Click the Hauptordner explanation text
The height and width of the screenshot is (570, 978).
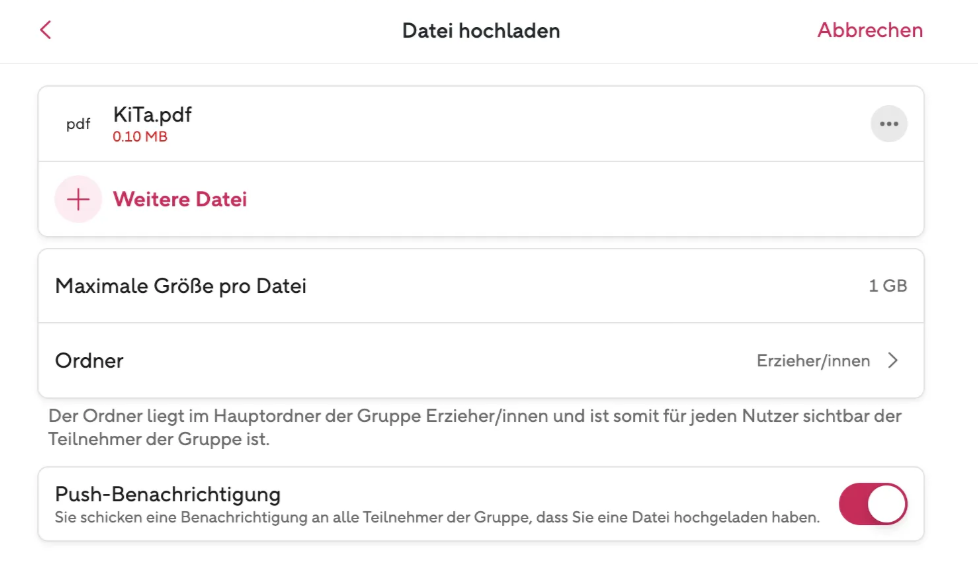[475, 427]
